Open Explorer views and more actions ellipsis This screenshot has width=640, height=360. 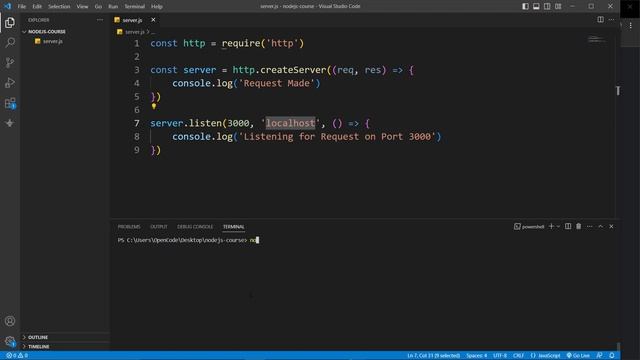(x=100, y=20)
